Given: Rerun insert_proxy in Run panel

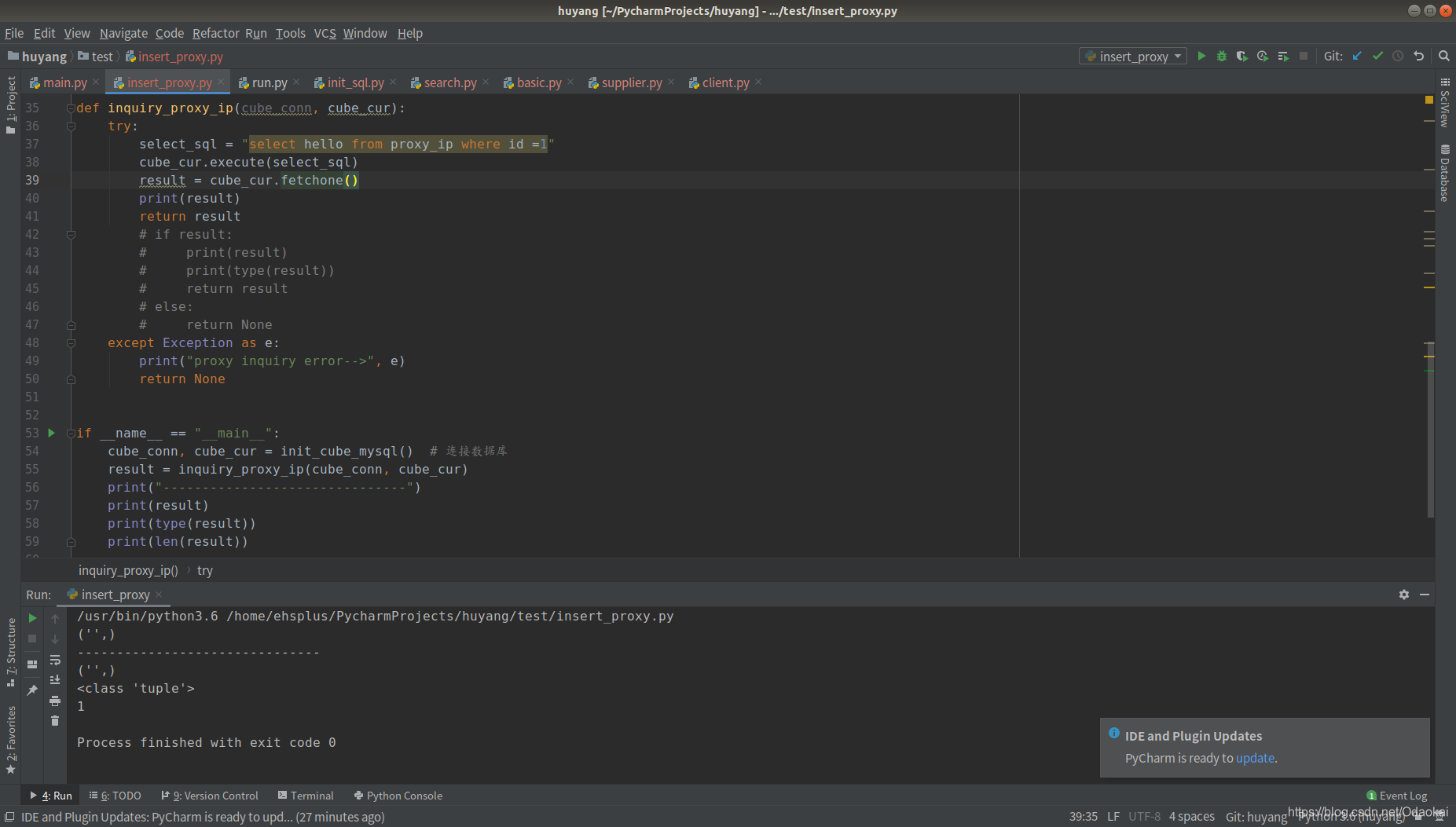Looking at the screenshot, I should click(x=32, y=618).
